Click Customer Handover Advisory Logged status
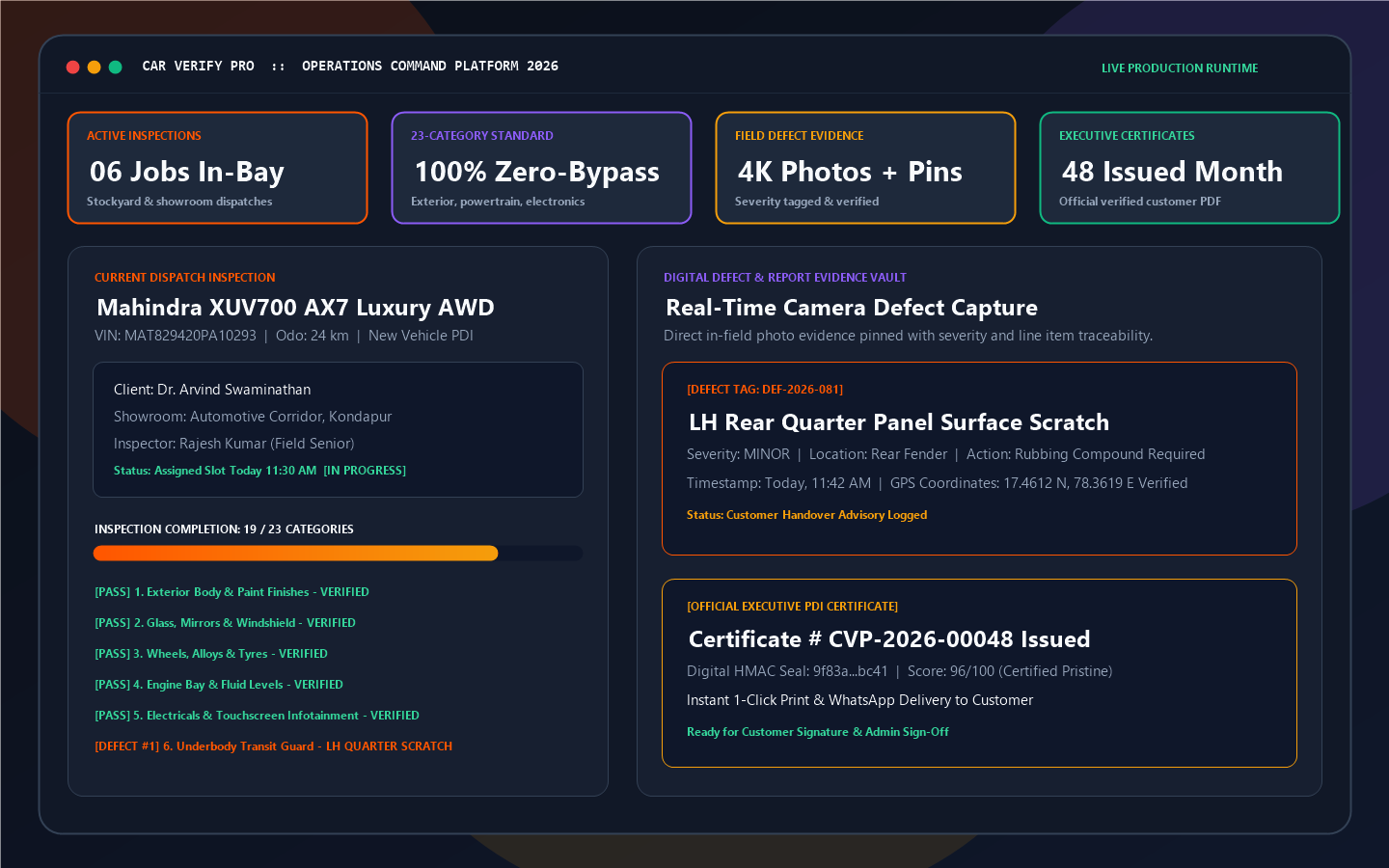The height and width of the screenshot is (868, 1389). (806, 515)
